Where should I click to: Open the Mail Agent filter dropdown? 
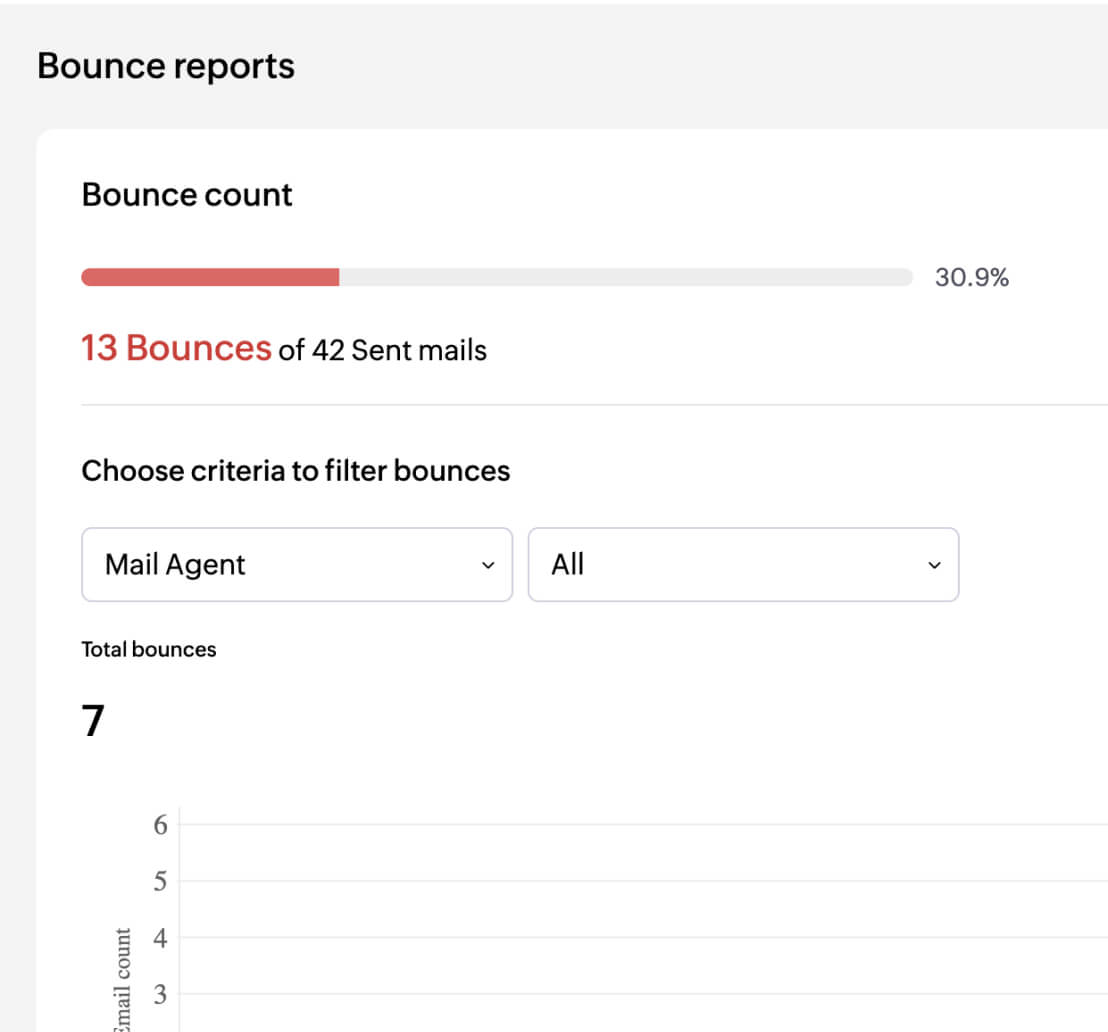point(296,565)
